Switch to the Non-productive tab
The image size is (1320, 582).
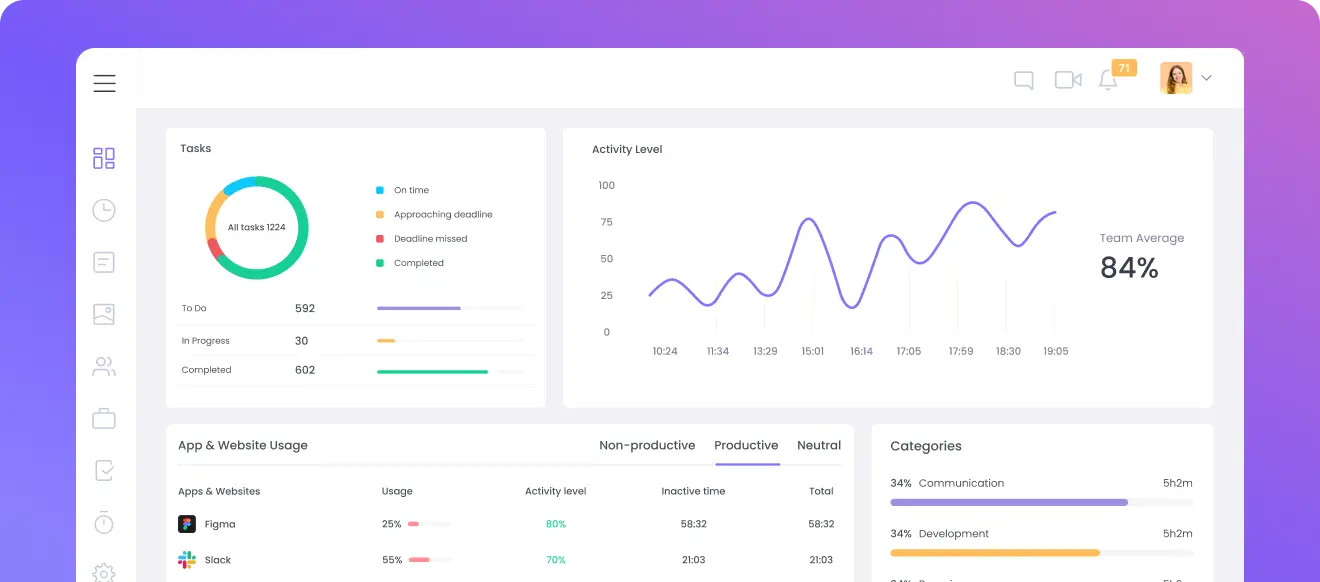pos(647,445)
